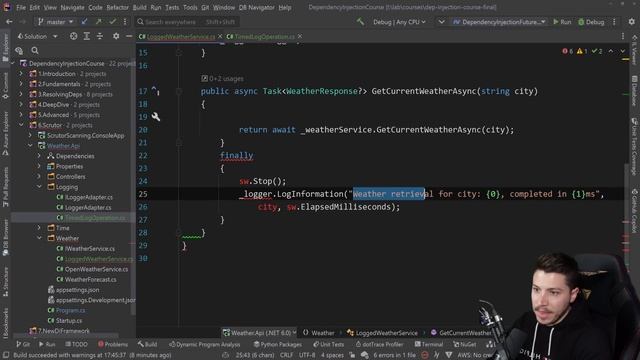Hide the Explorer panel with minus icon
The height and width of the screenshot is (360, 640).
(129, 36)
